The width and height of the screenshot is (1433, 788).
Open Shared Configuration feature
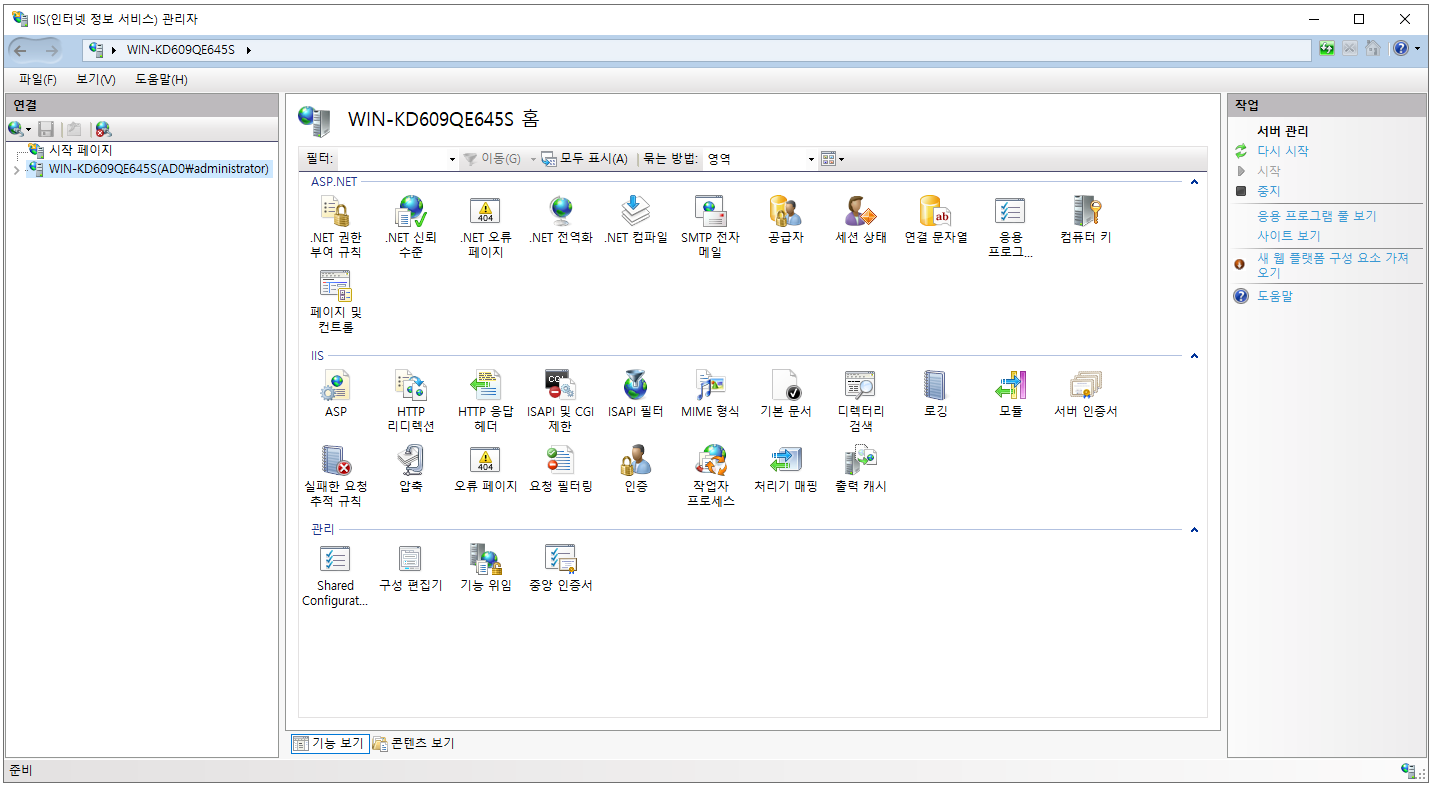coord(335,576)
